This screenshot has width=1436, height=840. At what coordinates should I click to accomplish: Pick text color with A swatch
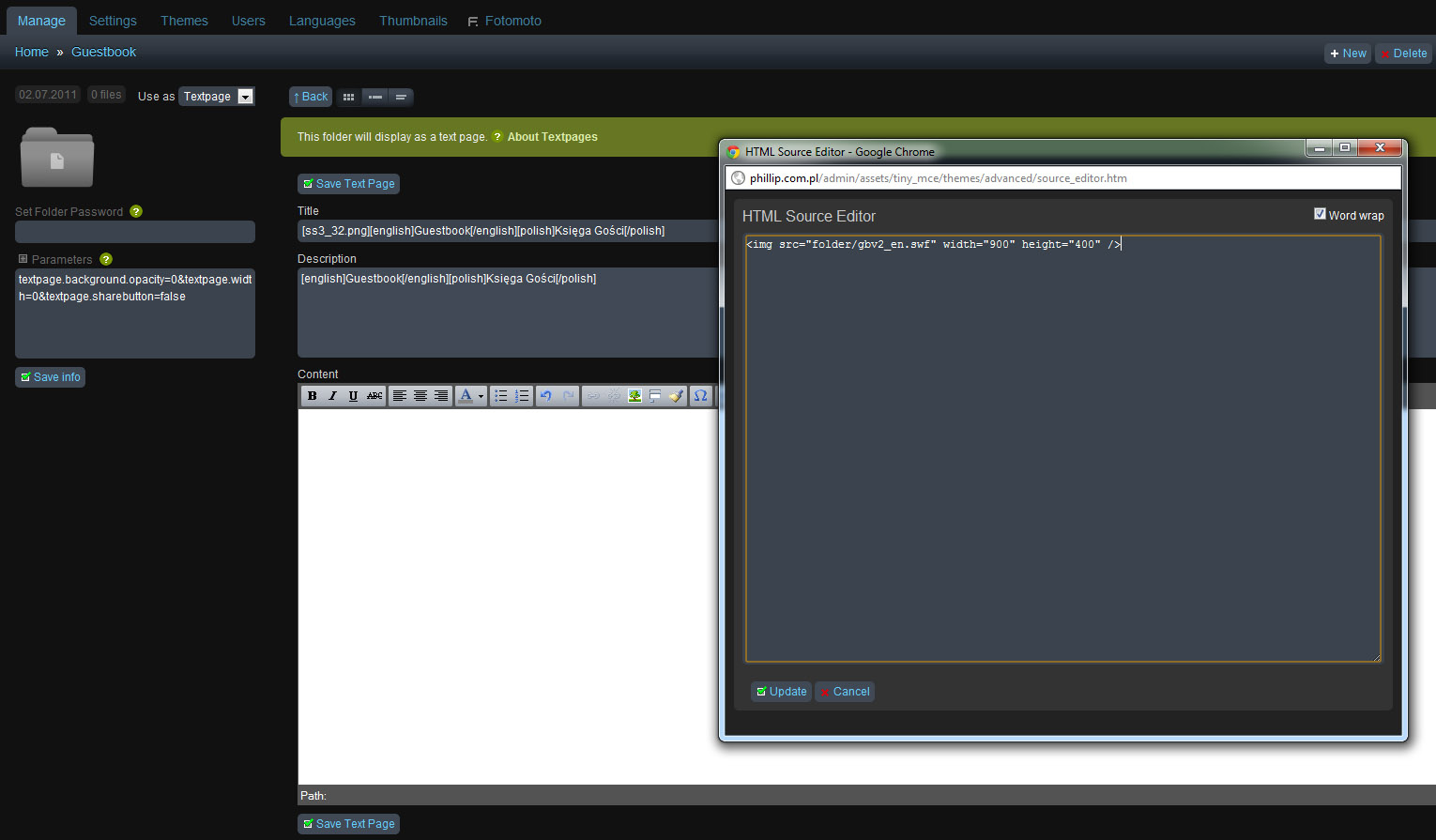(466, 396)
